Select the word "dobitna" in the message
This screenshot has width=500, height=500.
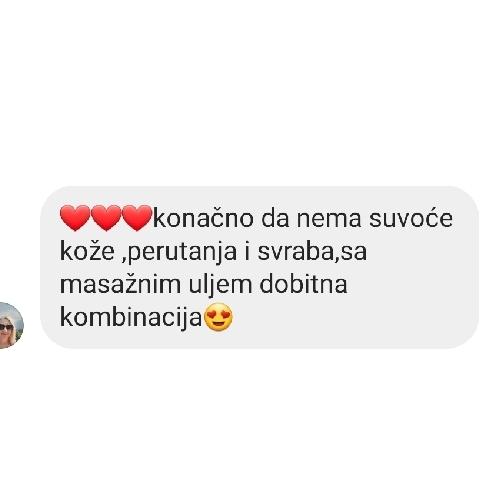pyautogui.click(x=303, y=284)
